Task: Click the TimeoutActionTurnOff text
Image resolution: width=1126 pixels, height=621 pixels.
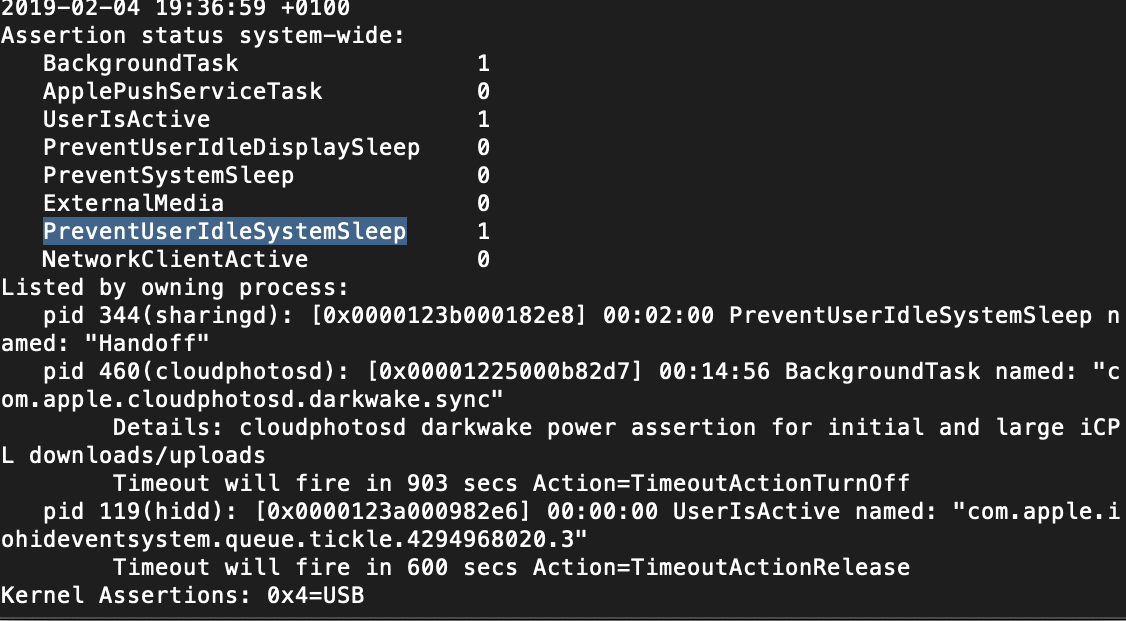Action: coord(777,484)
